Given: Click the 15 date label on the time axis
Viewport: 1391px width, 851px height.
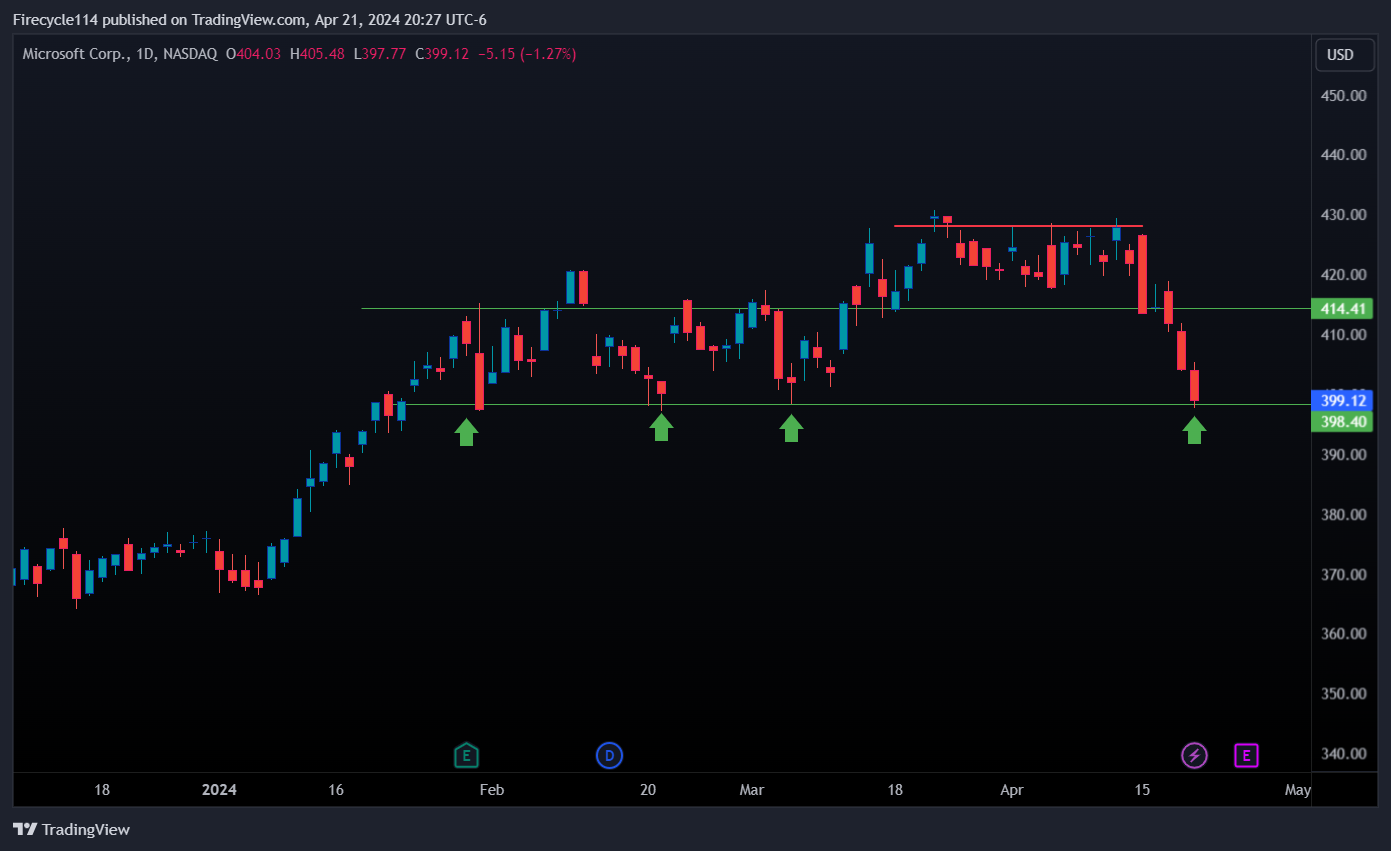Looking at the screenshot, I should coord(1142,790).
